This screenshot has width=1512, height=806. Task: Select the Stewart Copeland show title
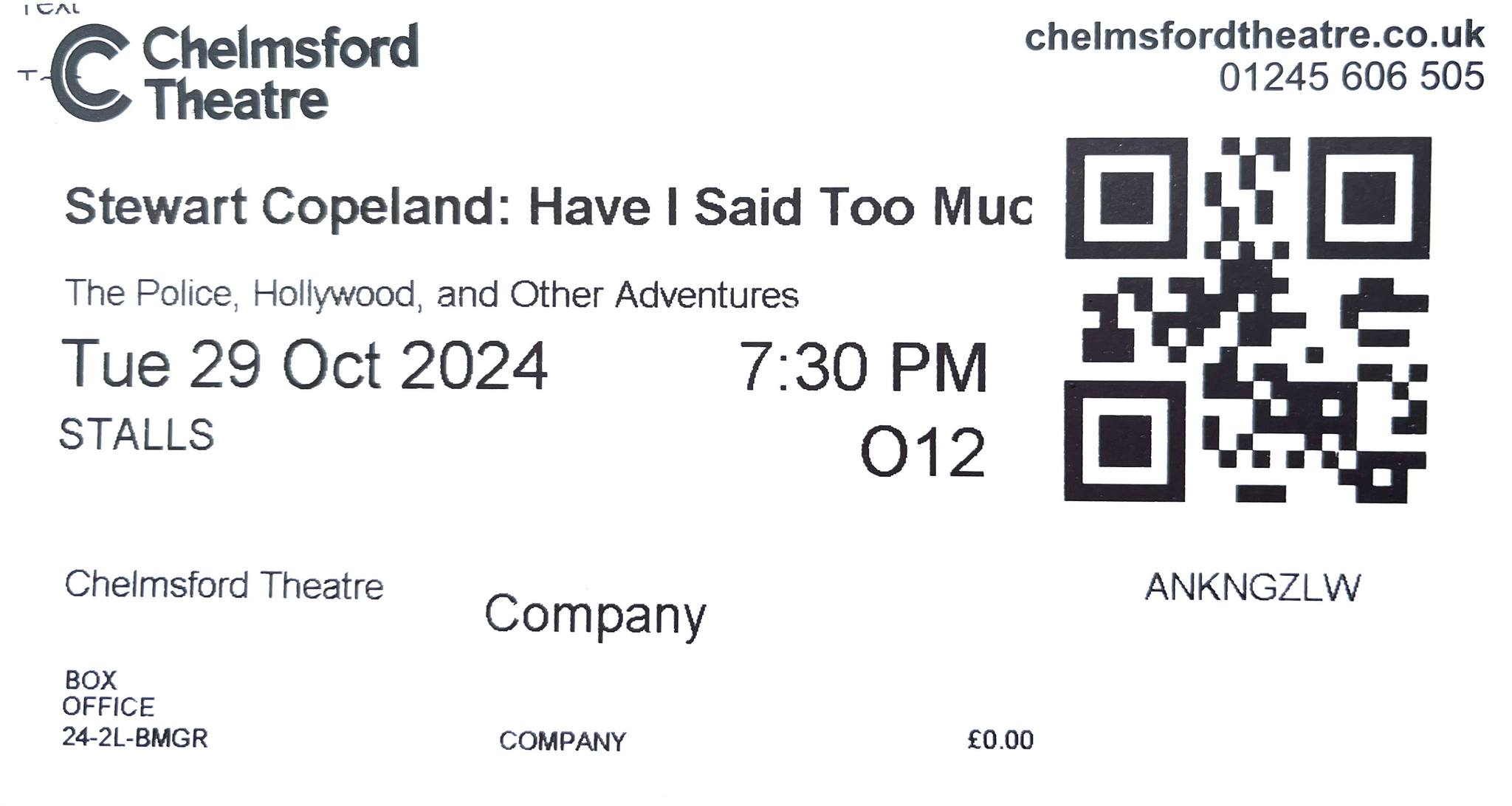click(x=549, y=206)
